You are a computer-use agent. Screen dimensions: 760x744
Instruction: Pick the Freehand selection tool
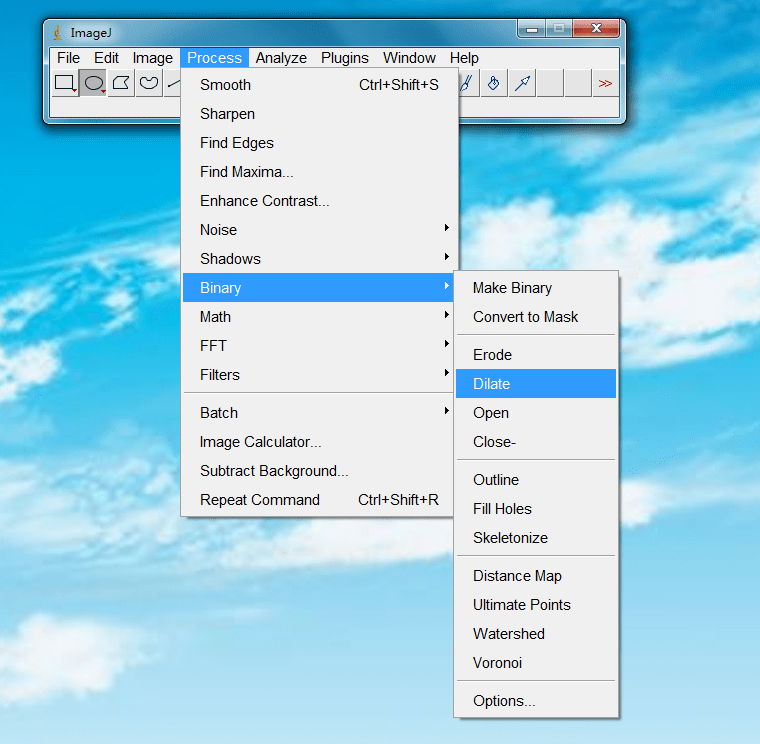149,84
